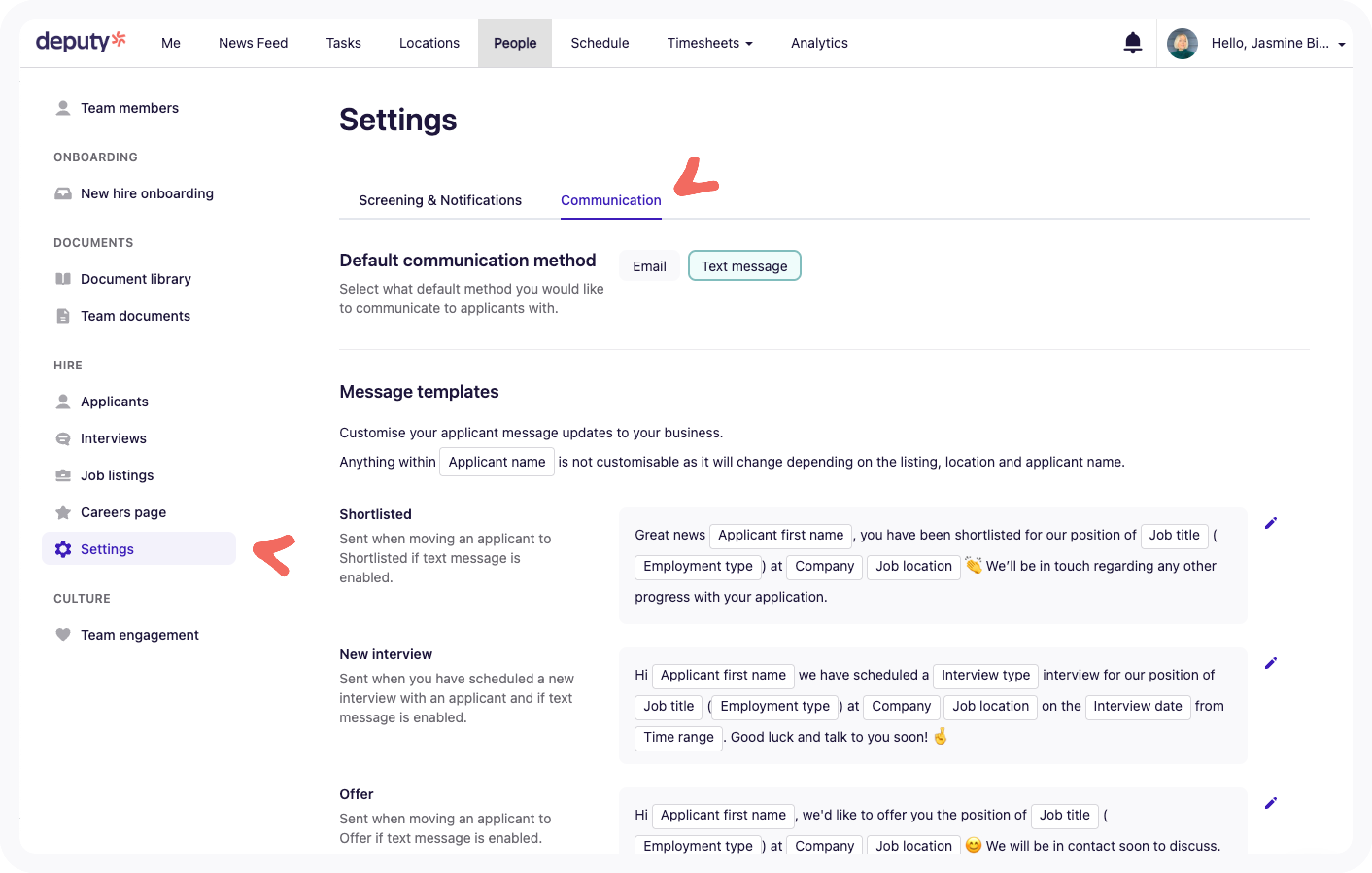This screenshot has width=1372, height=873.
Task: Click 'Job title' tag in Shortlisted template
Action: point(1174,536)
